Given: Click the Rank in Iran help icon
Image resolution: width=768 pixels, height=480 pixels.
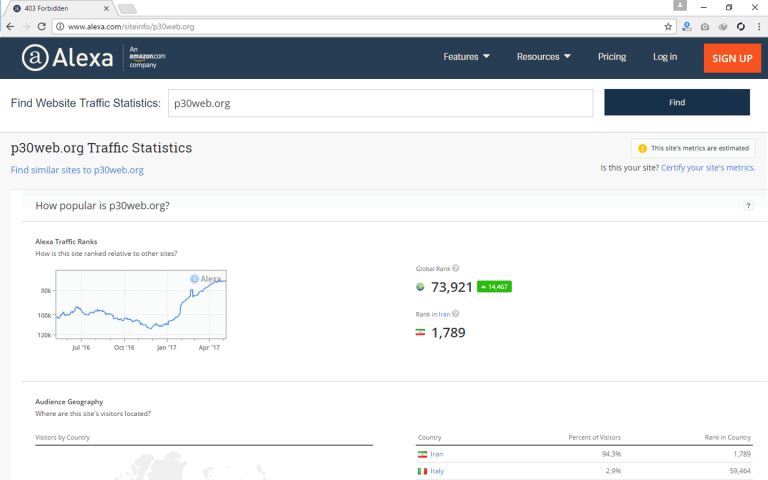Looking at the screenshot, I should point(456,313).
